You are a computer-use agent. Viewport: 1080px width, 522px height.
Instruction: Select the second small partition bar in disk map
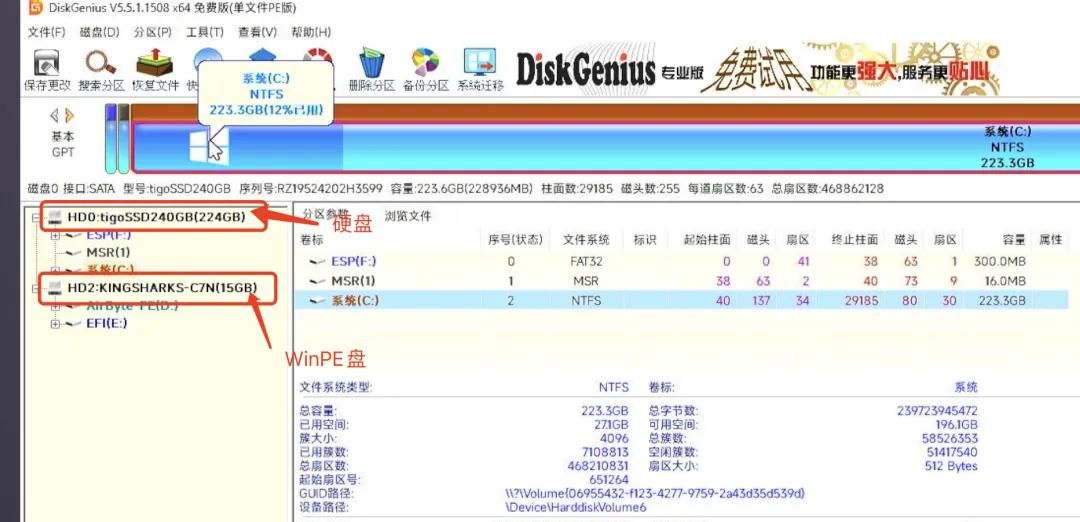(x=123, y=138)
